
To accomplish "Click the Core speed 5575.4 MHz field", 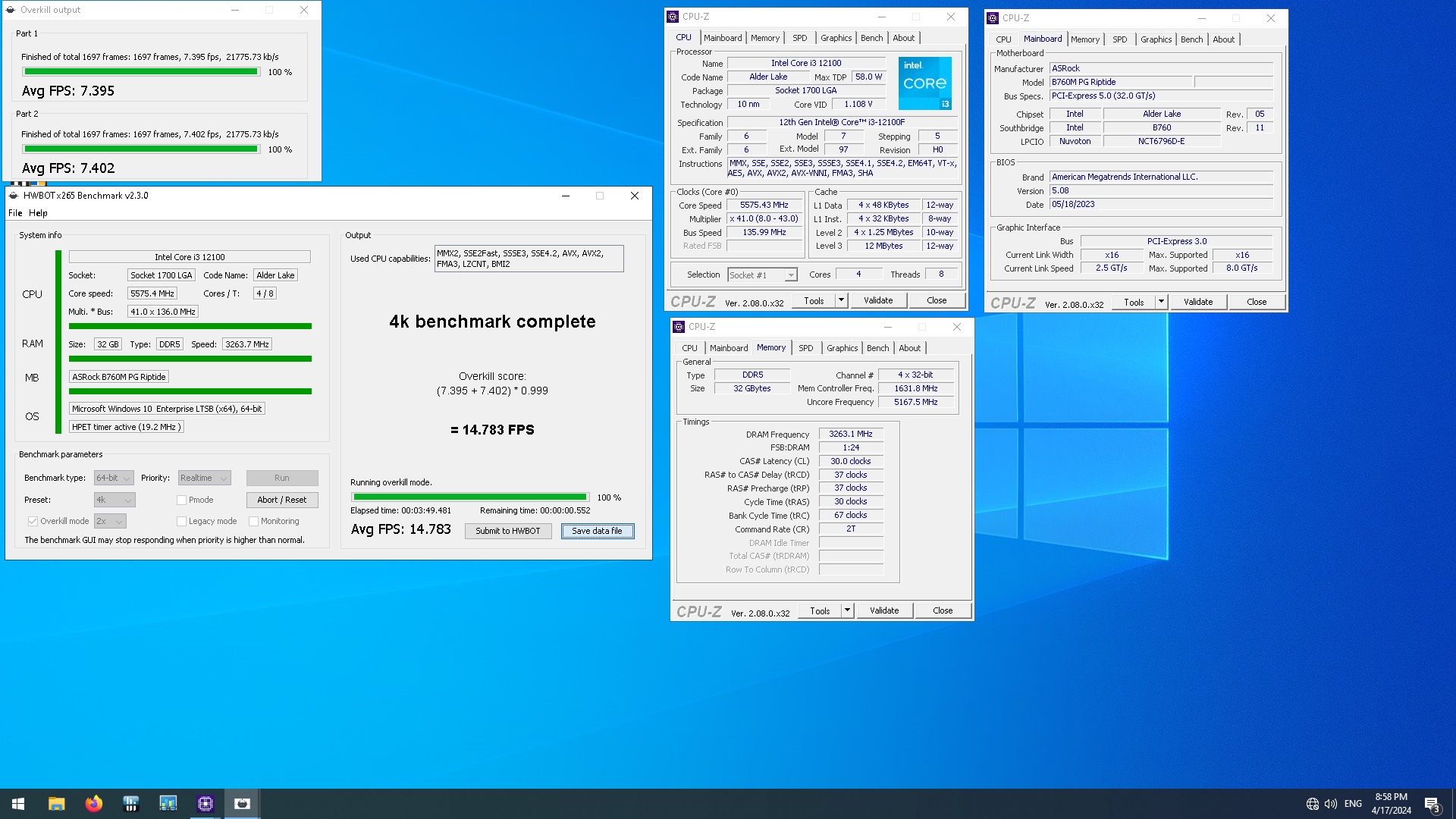I will pos(152,293).
